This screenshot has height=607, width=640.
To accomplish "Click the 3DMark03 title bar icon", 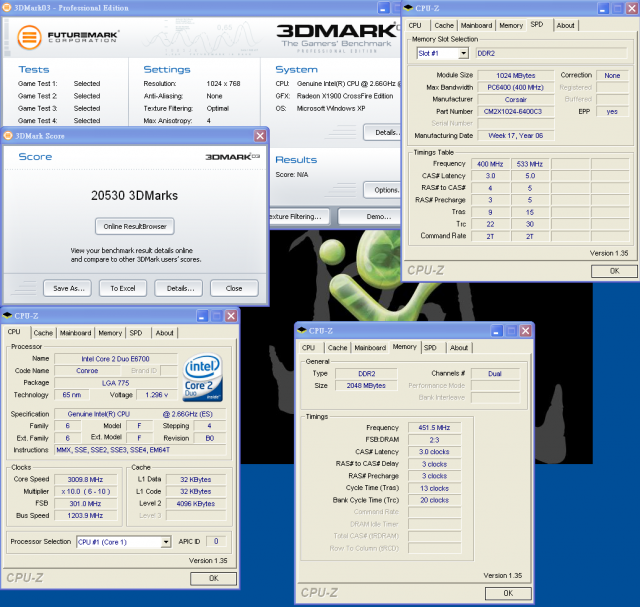I will (x=7, y=8).
